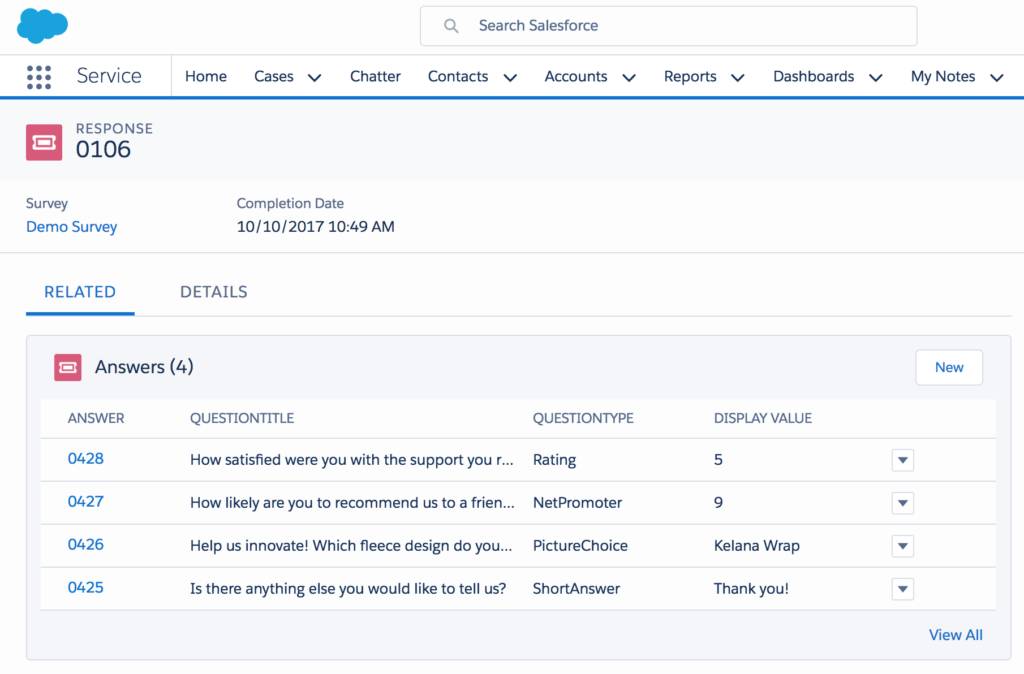Image resolution: width=1024 pixels, height=674 pixels.
Task: Click the Rating question type cell
Action: (x=554, y=460)
